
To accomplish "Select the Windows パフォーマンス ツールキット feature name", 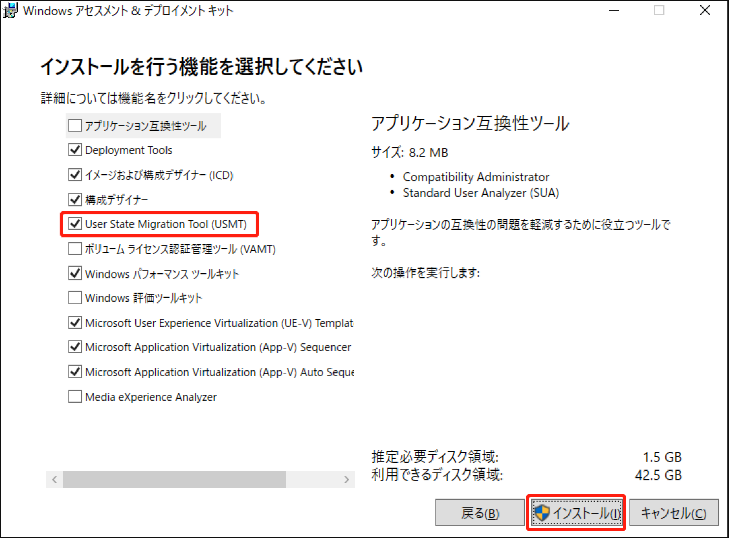I will click(x=162, y=274).
